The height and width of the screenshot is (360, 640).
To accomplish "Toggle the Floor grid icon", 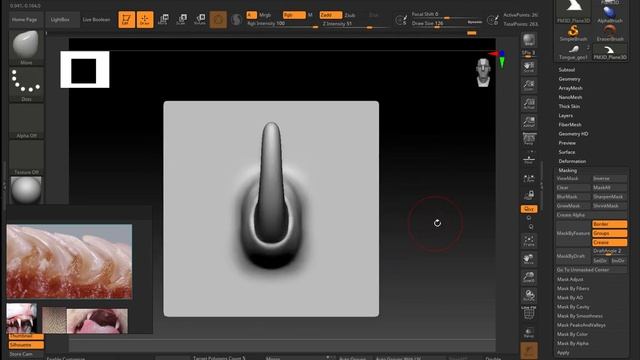I will 529,158.
